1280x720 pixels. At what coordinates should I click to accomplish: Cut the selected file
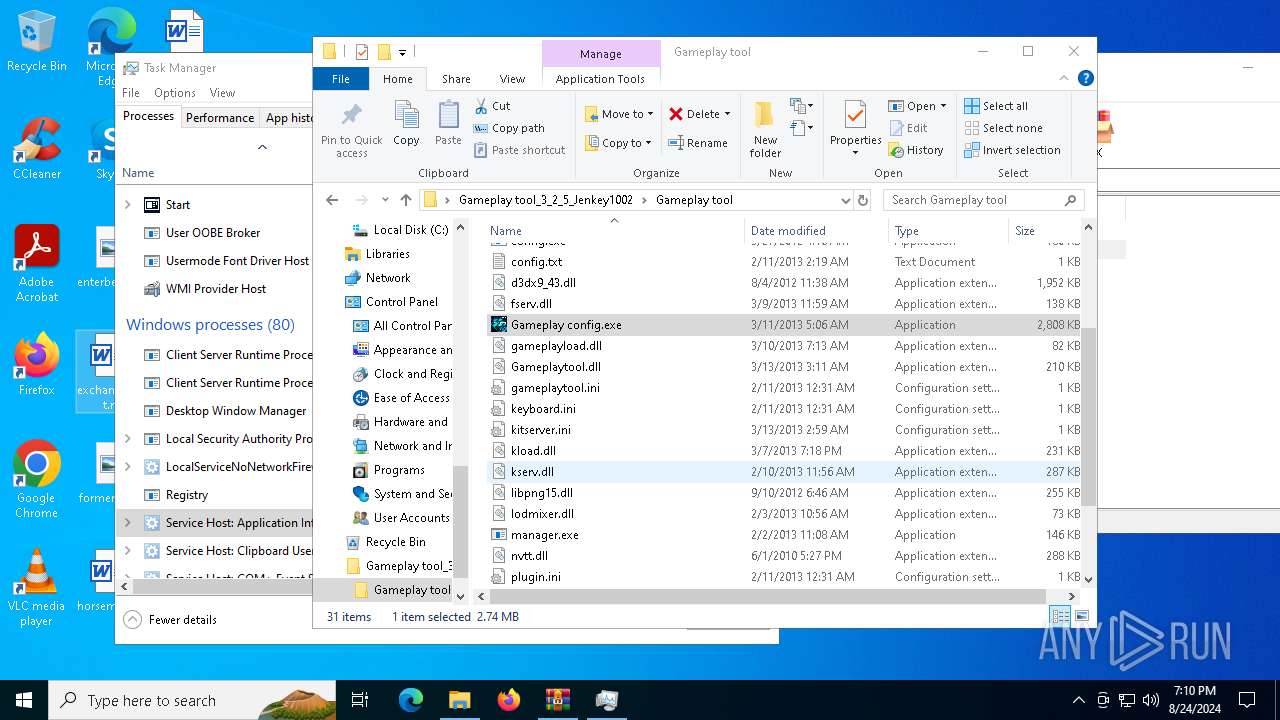(492, 106)
